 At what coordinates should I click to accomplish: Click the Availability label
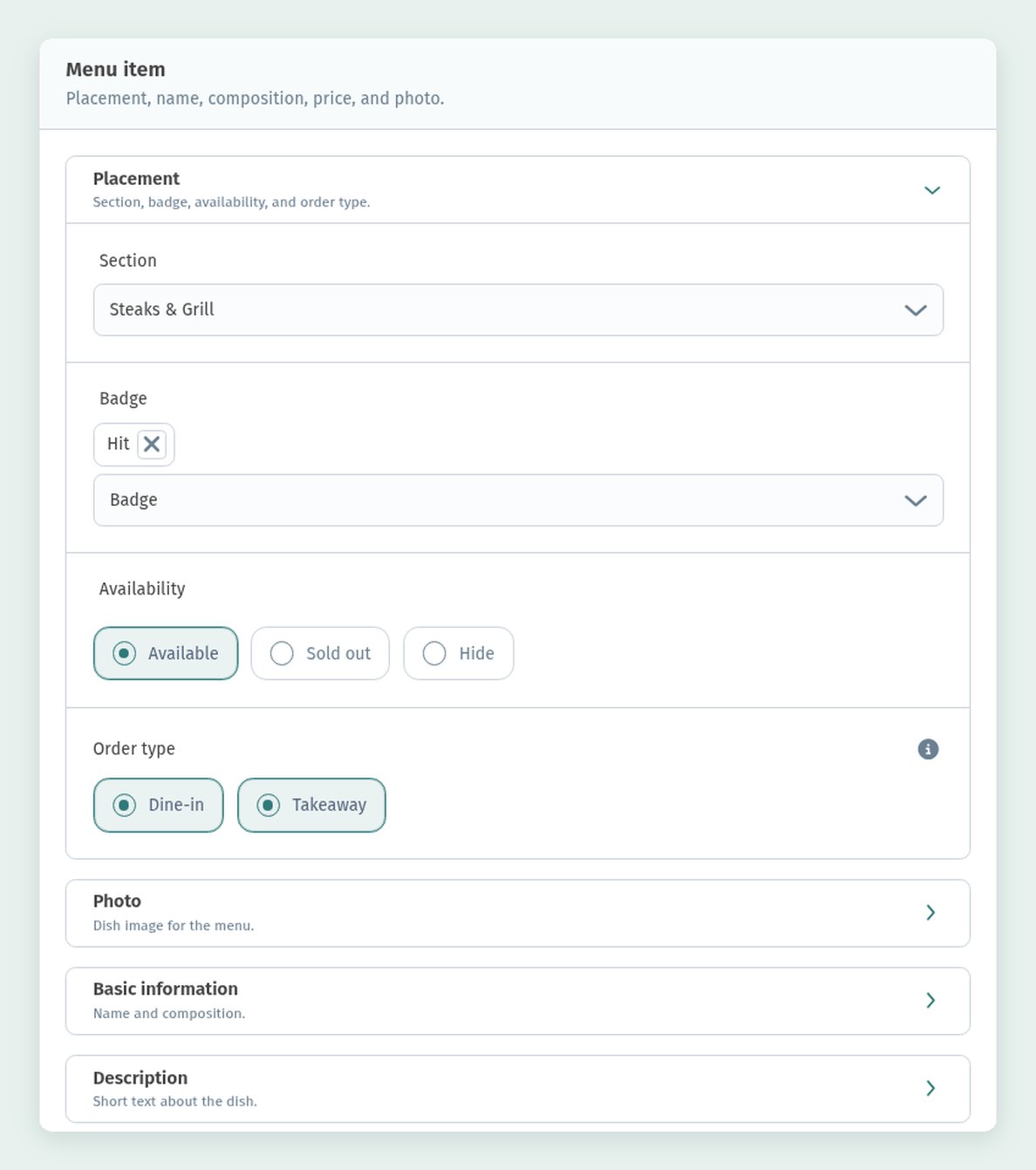pos(142,588)
